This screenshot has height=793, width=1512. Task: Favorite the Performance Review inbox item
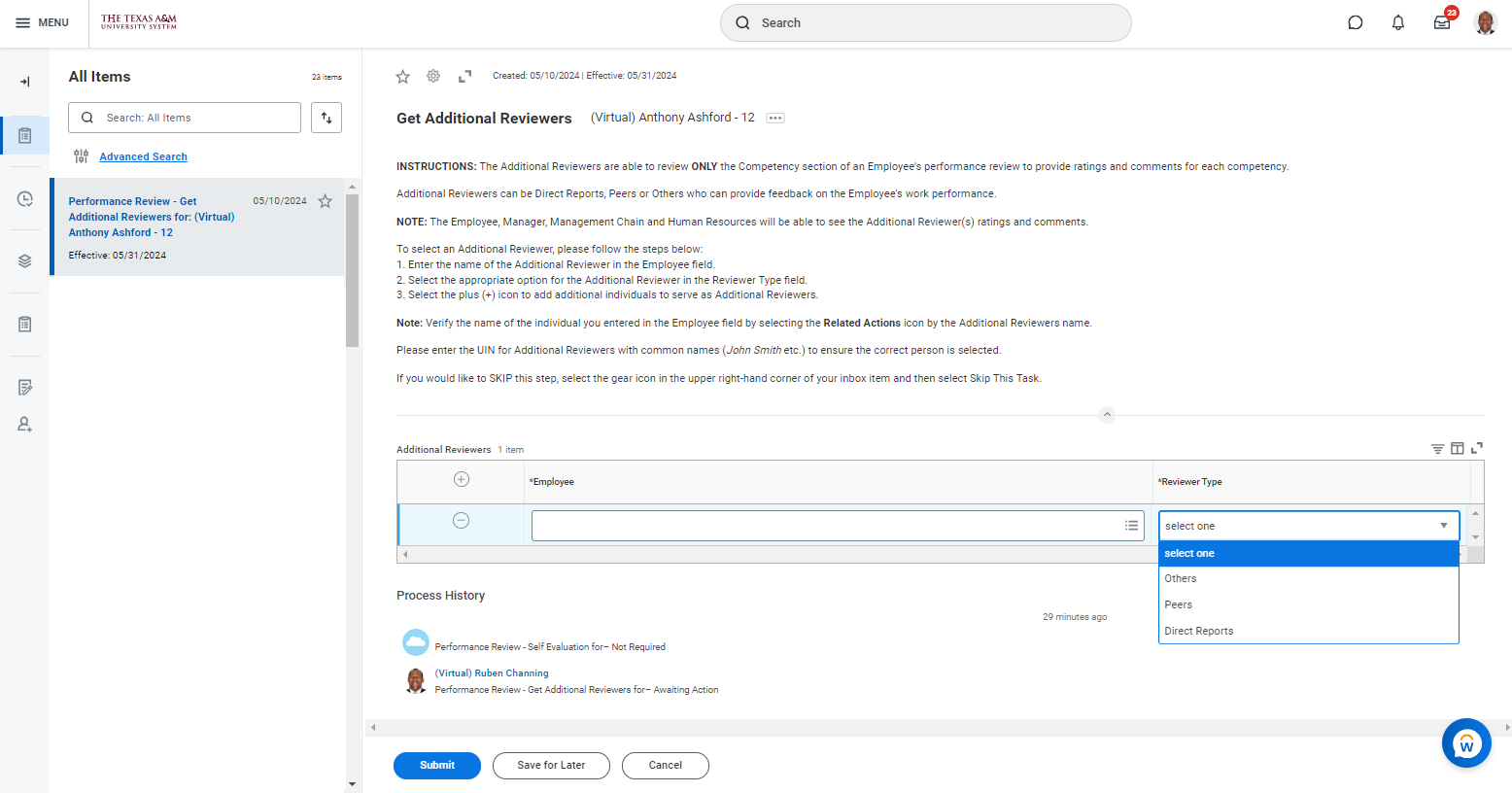click(326, 201)
